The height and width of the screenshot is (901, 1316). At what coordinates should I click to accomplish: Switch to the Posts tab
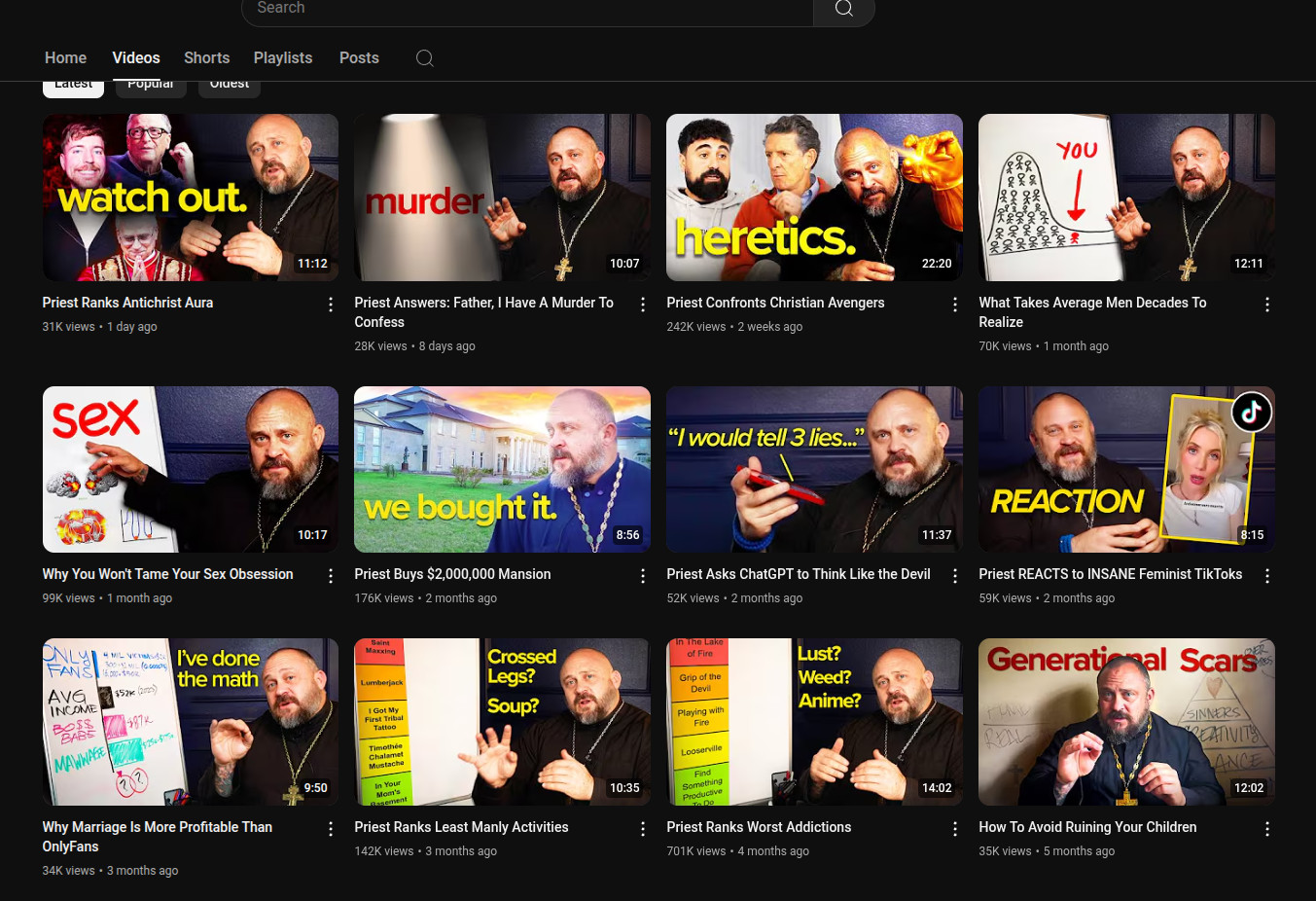(359, 58)
